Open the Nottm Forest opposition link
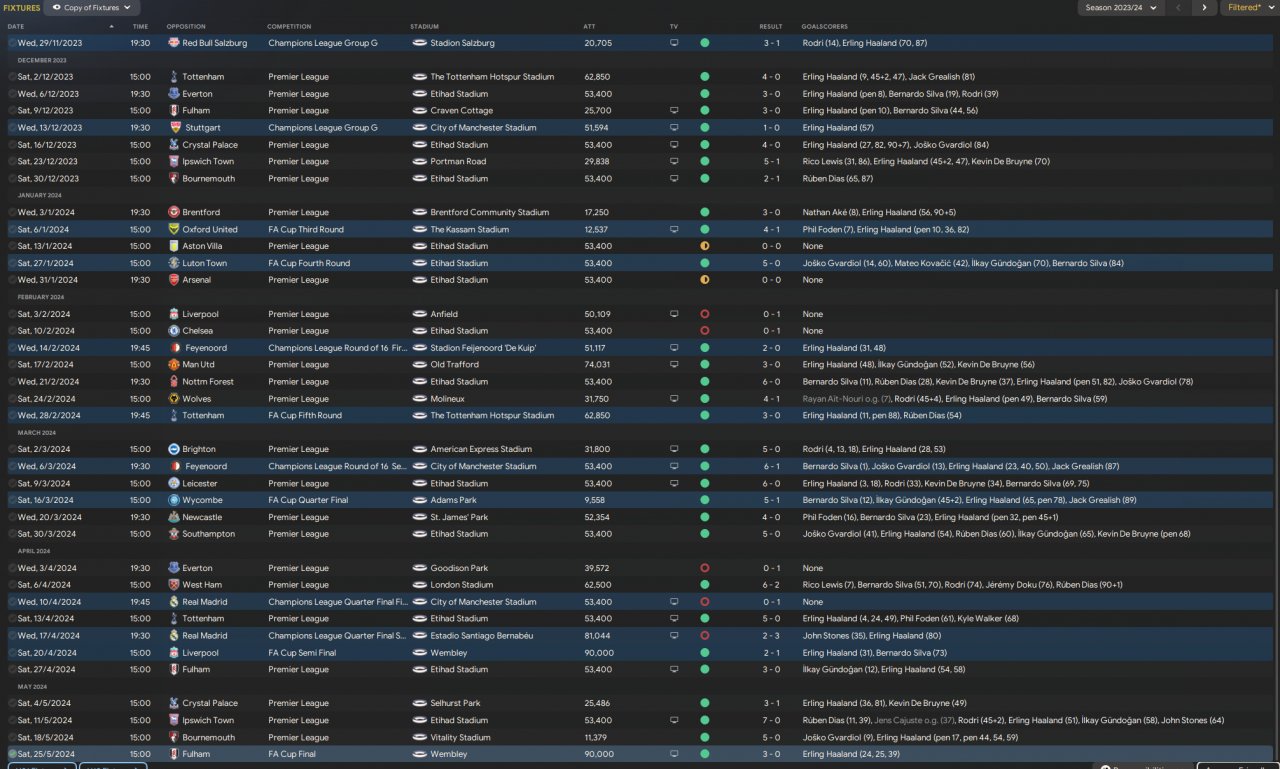Viewport: 1280px width, 769px height. 208,382
